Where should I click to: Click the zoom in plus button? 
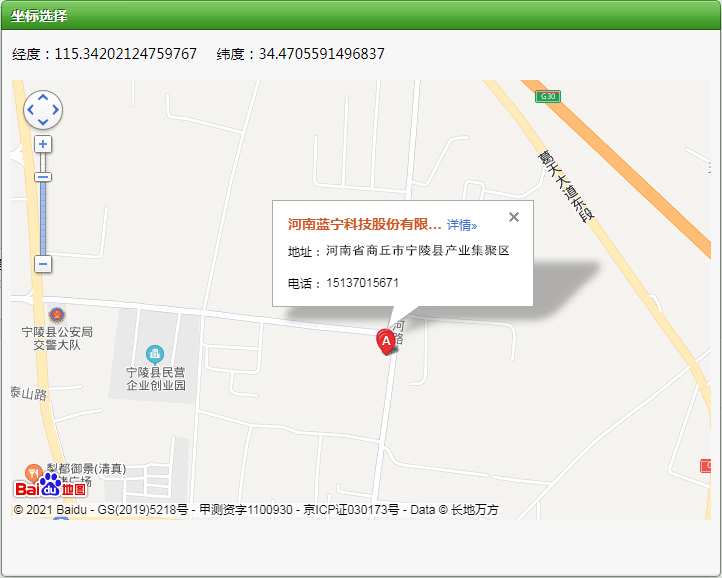43,144
